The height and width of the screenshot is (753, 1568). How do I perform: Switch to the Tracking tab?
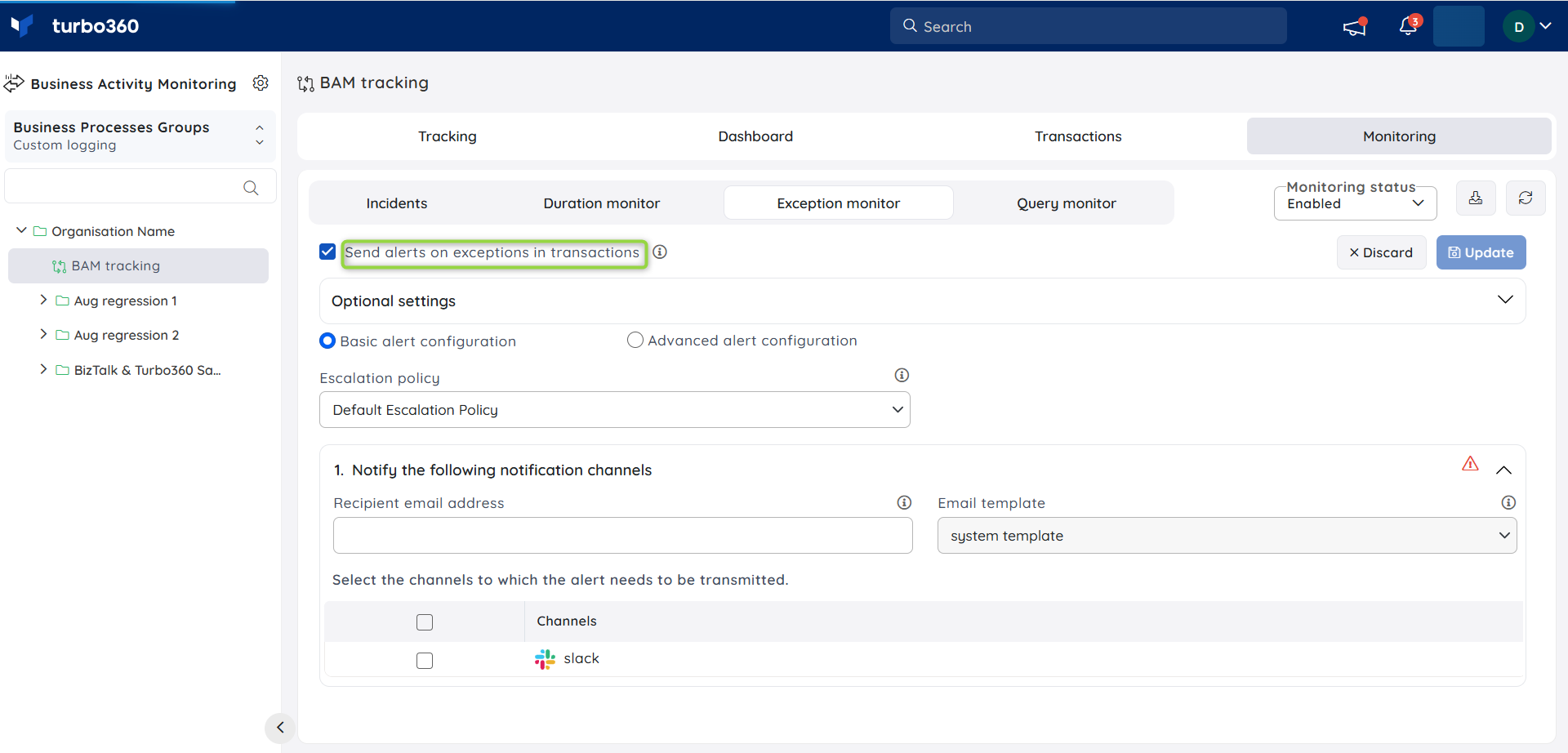448,136
